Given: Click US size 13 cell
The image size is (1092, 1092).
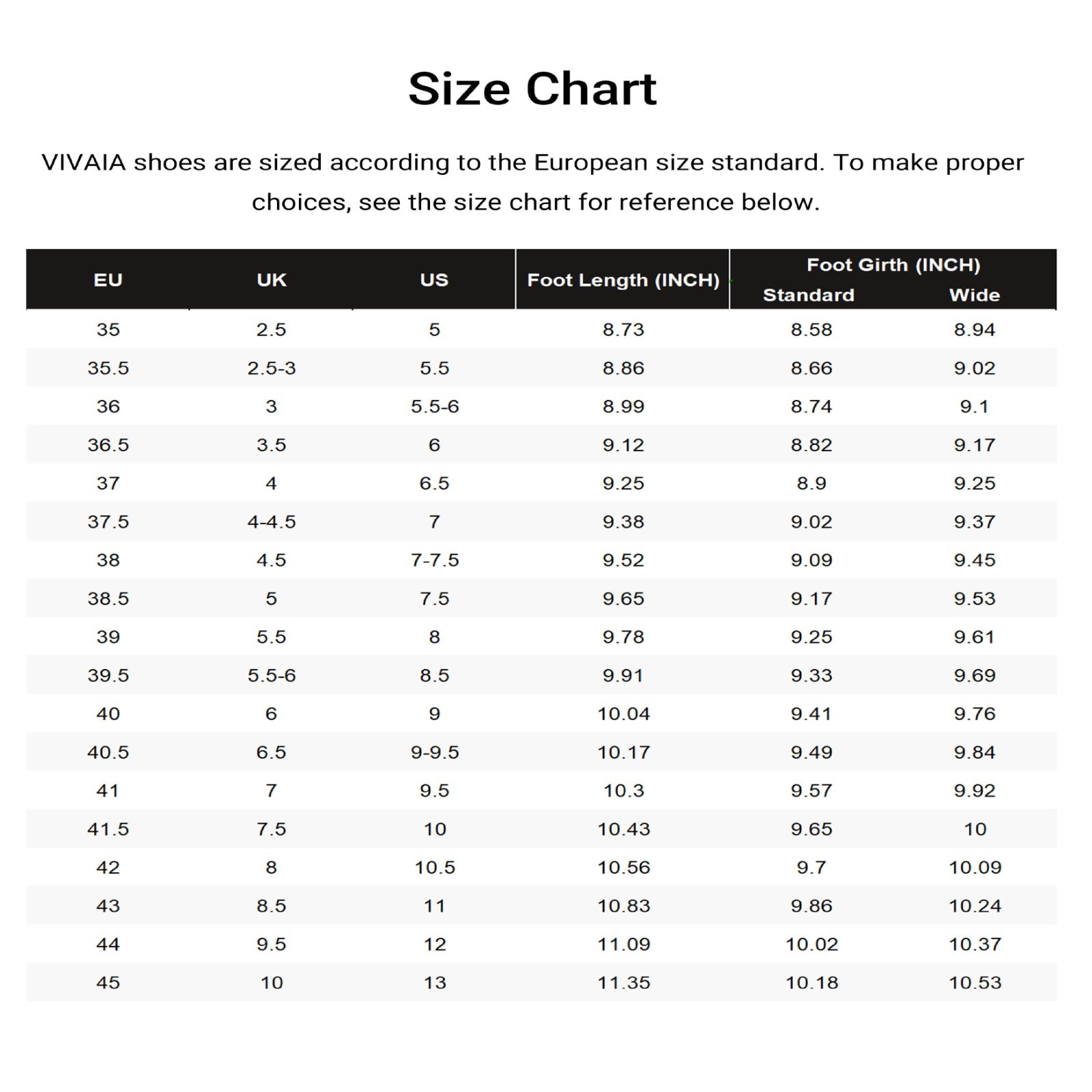Looking at the screenshot, I should tap(434, 983).
